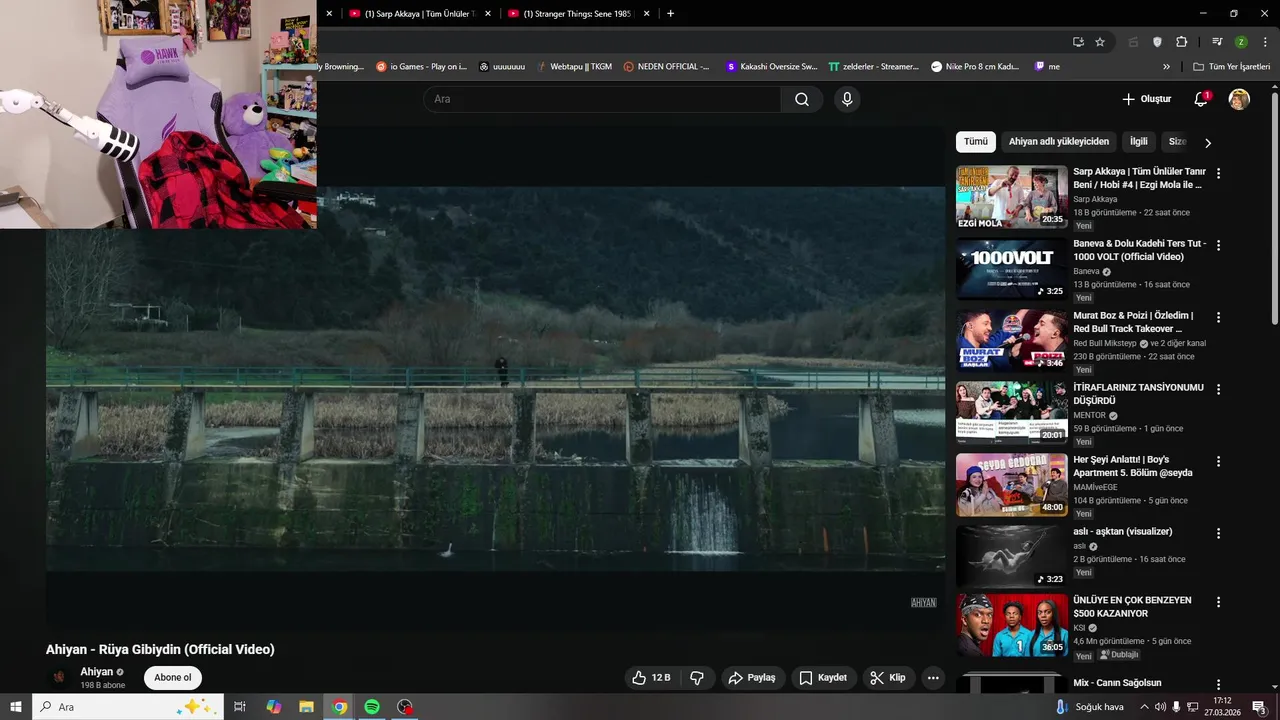This screenshot has width=1280, height=720.
Task: Open Copilot icon in taskbar
Action: [x=273, y=707]
